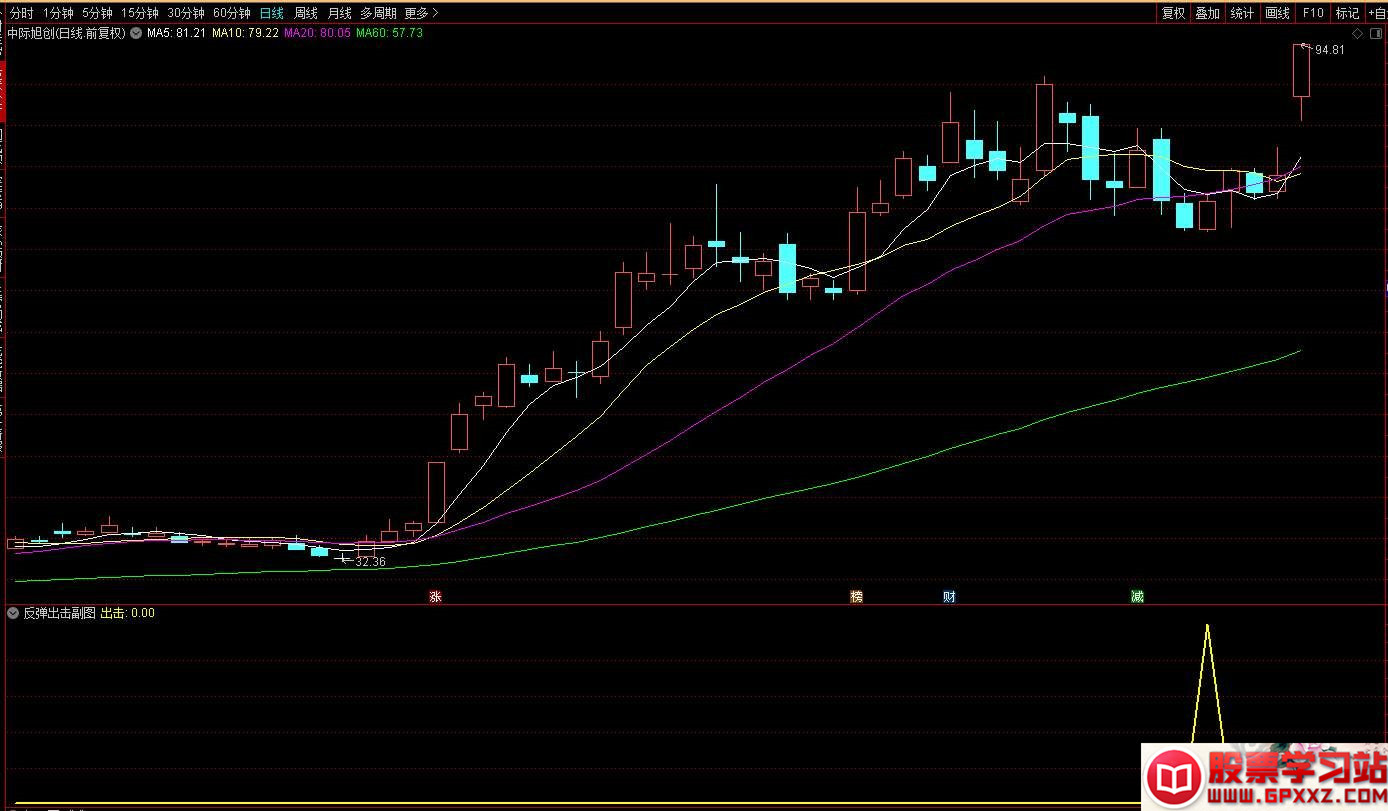1388x811 pixels.
Task: Switch to 月线 monthly chart
Action: tap(339, 13)
